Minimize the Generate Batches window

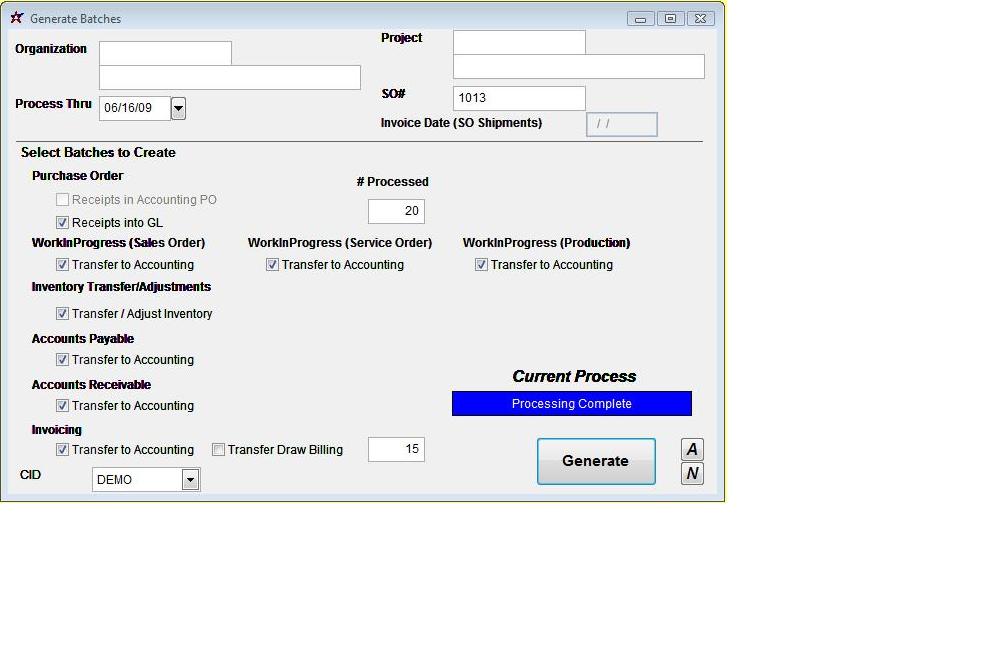tap(640, 19)
